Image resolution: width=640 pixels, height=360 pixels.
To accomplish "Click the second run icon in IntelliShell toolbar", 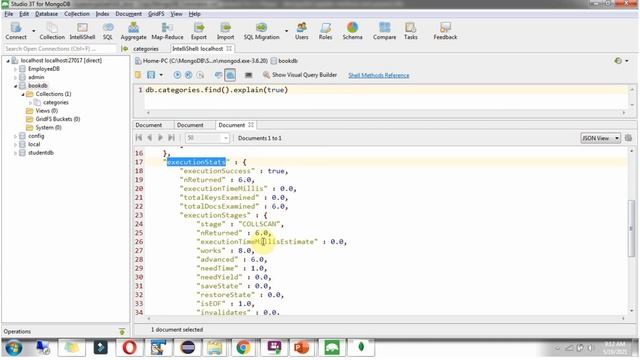I will tap(189, 75).
